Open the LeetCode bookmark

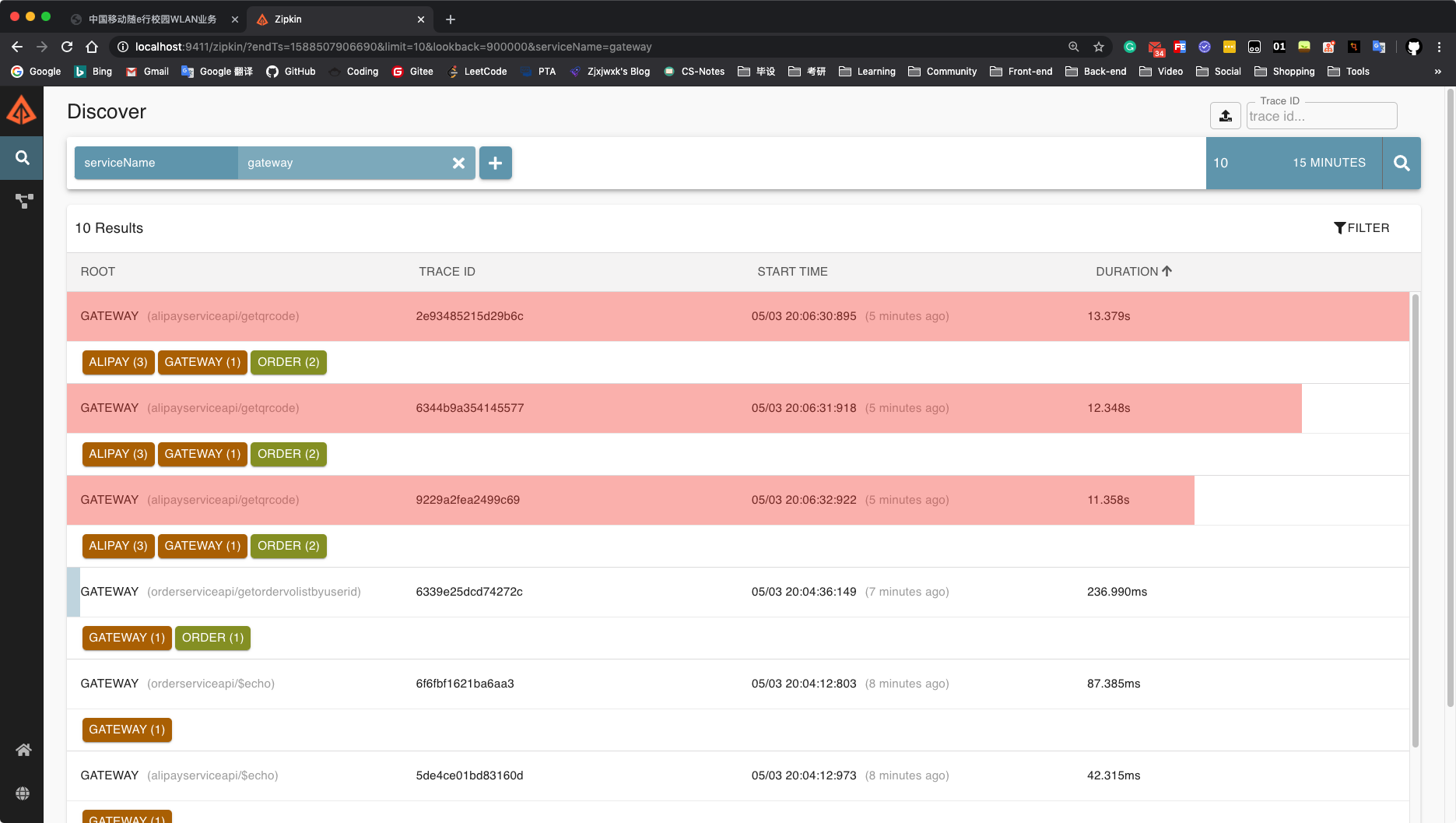click(x=477, y=71)
